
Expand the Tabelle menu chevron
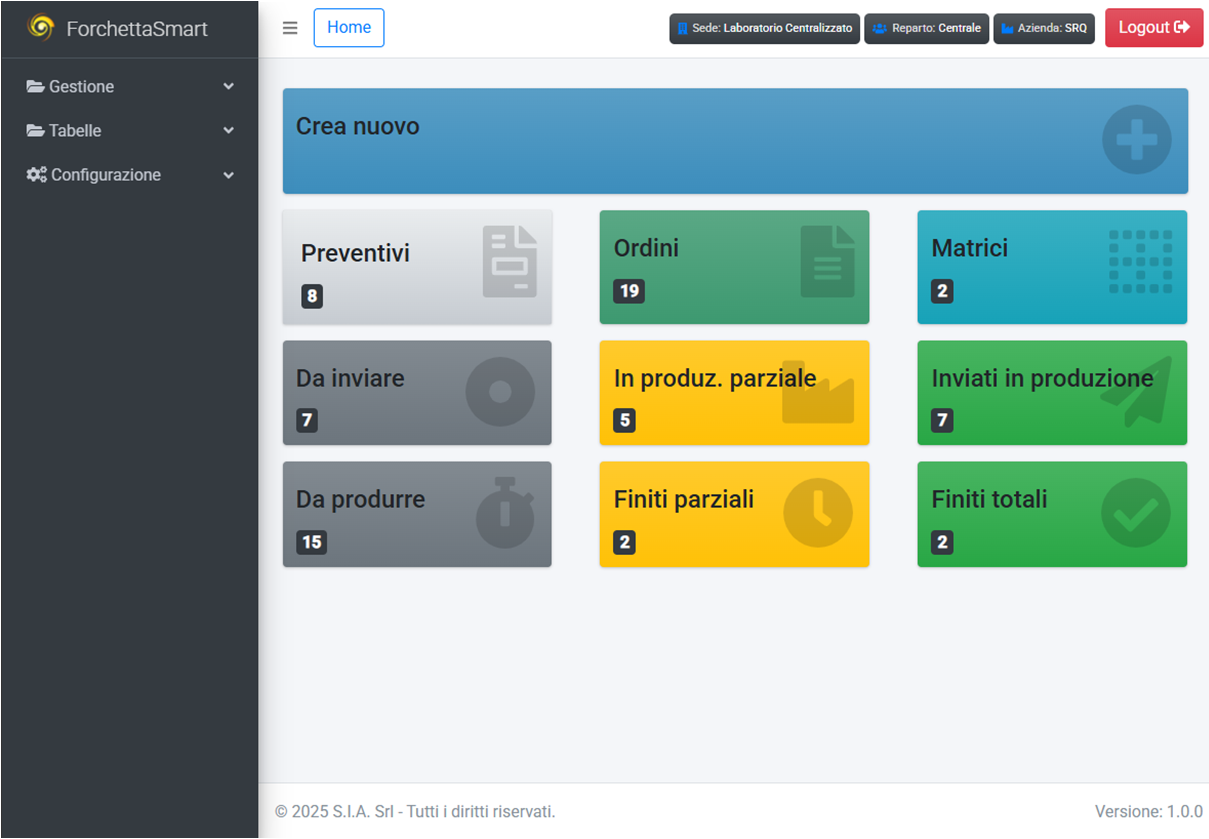click(x=228, y=131)
